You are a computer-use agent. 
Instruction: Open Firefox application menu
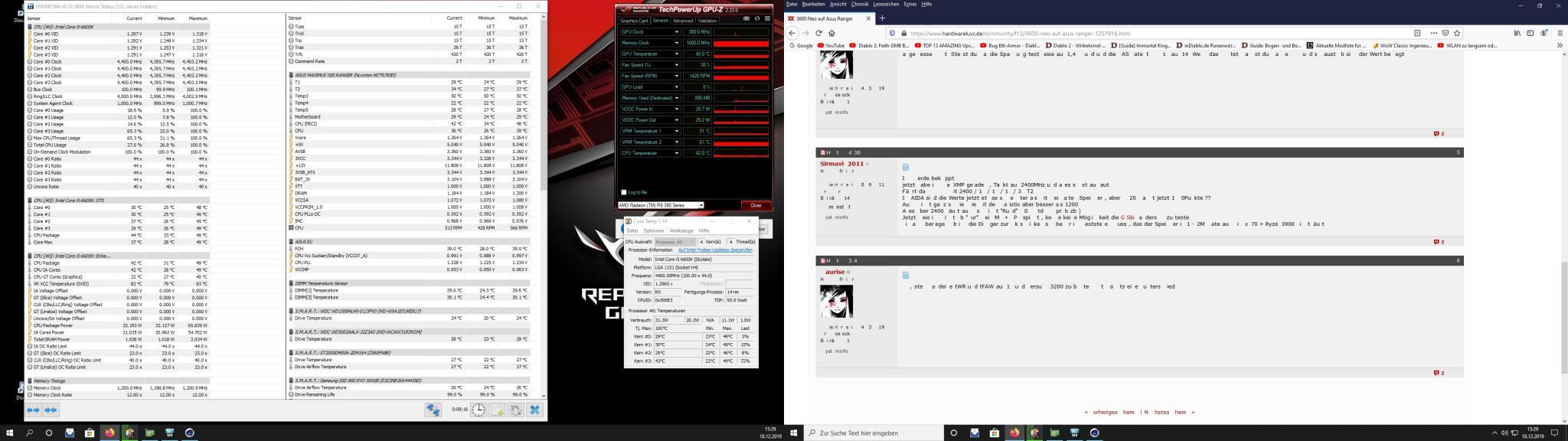coord(1560,33)
